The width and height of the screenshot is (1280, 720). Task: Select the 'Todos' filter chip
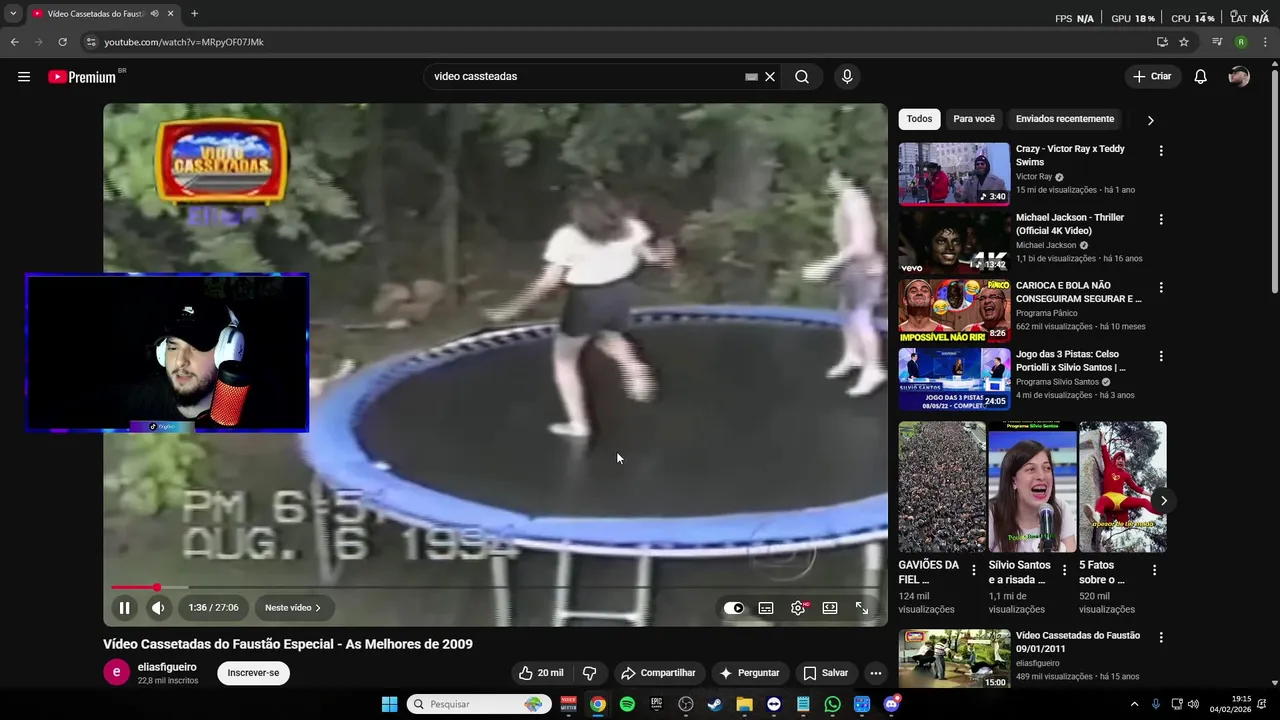tap(919, 119)
